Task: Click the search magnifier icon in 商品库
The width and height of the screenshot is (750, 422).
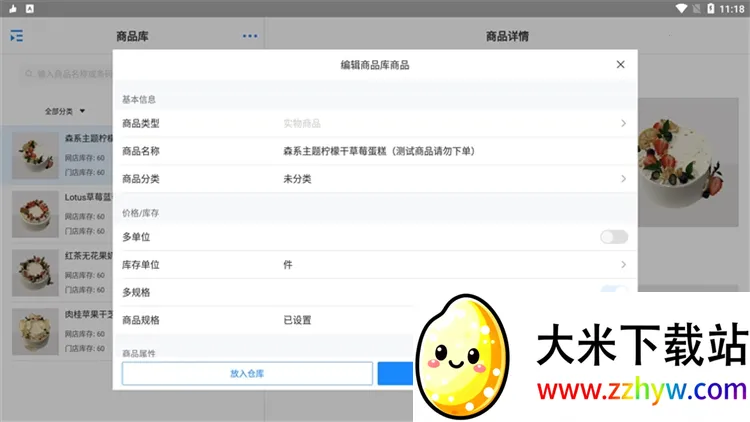Action: click(x=29, y=74)
